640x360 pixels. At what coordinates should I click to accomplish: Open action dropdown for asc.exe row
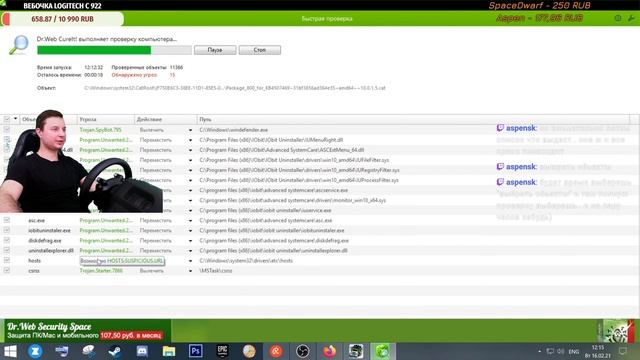pos(190,221)
